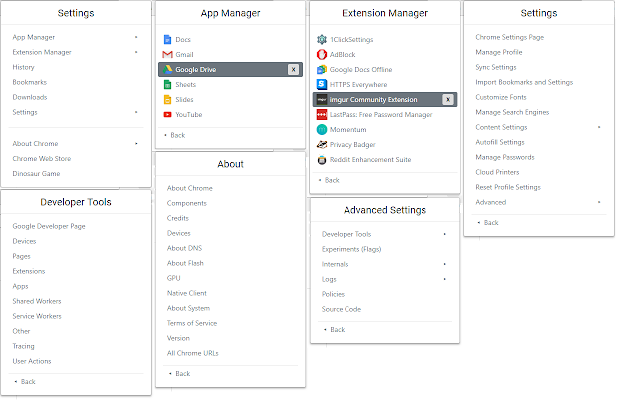Select Policies in Advanced Settings
640x400 pixels.
[x=333, y=294]
